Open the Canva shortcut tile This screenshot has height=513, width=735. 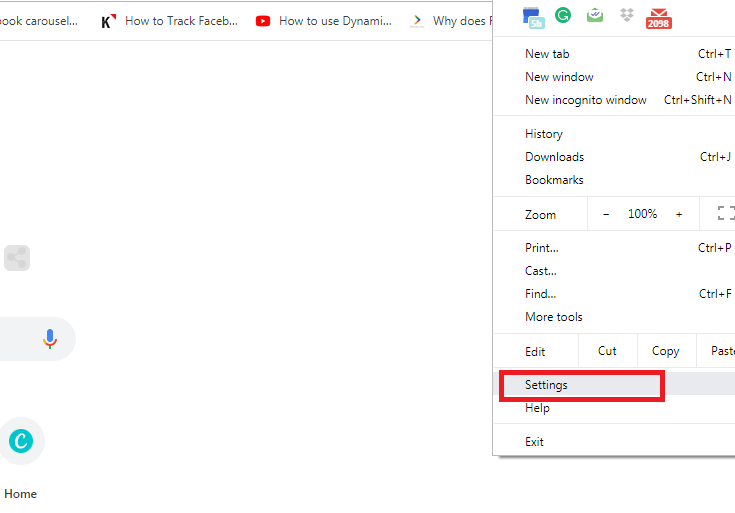point(21,440)
